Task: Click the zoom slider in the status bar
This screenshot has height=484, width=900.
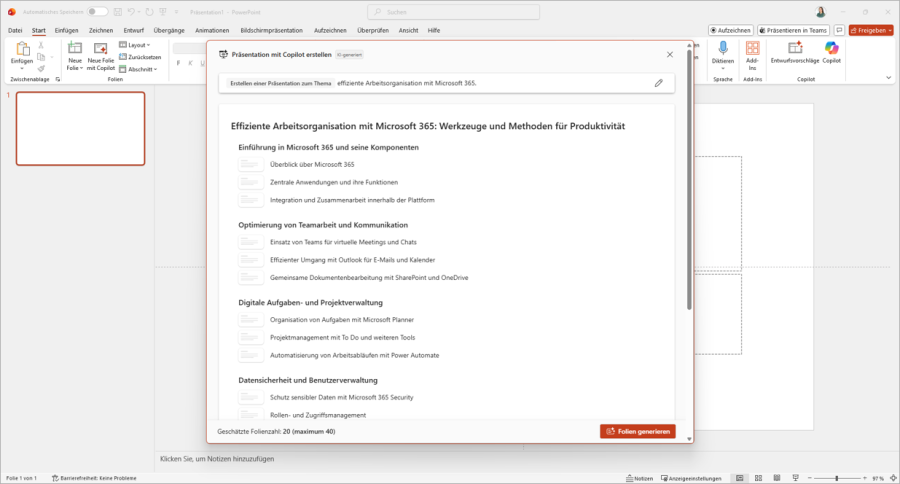Action: click(x=837, y=478)
